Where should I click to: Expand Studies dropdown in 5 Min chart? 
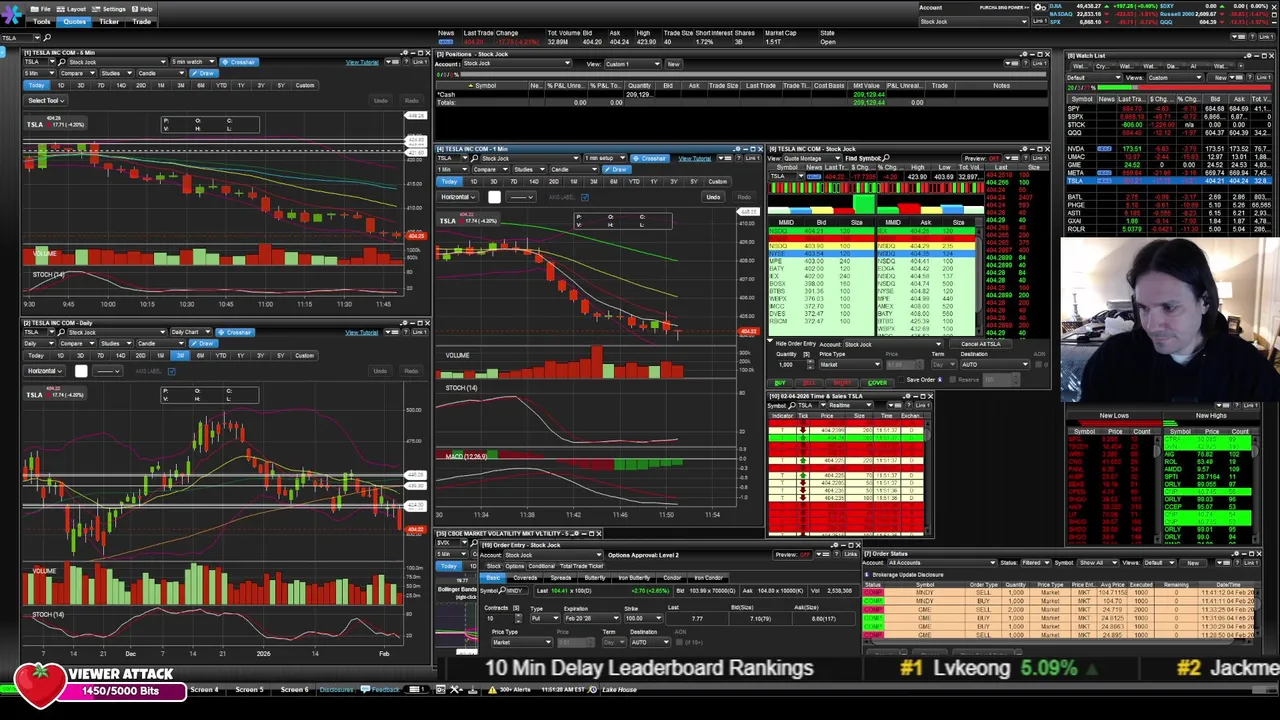point(116,73)
